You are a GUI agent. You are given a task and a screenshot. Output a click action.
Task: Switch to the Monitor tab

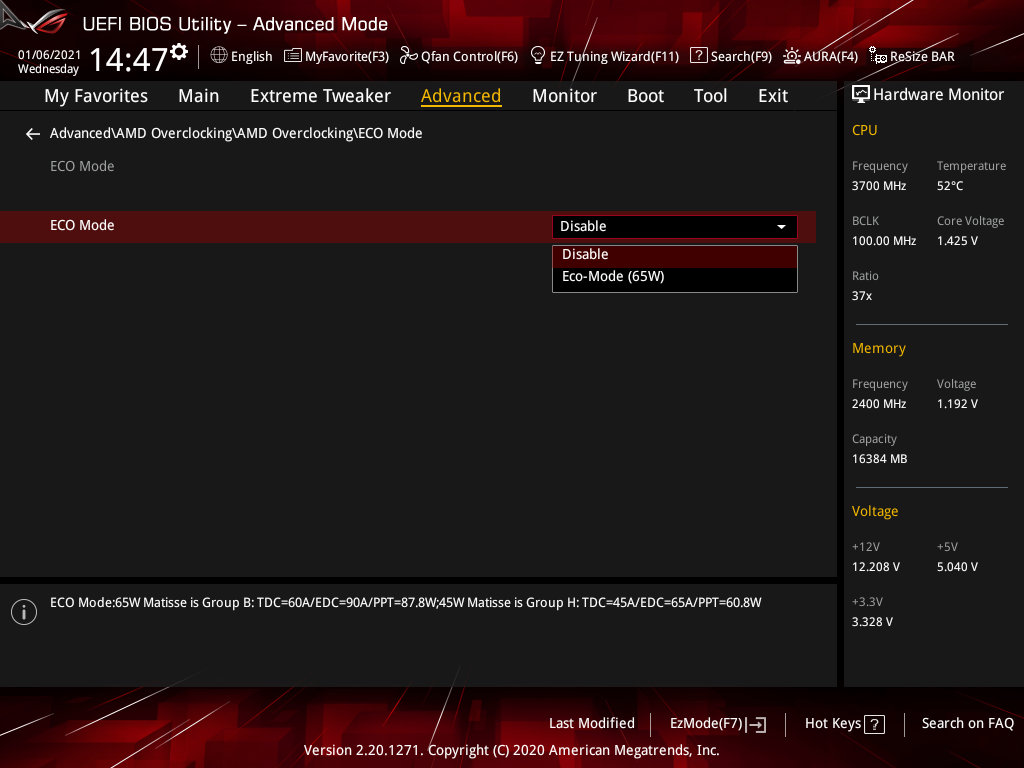coord(564,96)
